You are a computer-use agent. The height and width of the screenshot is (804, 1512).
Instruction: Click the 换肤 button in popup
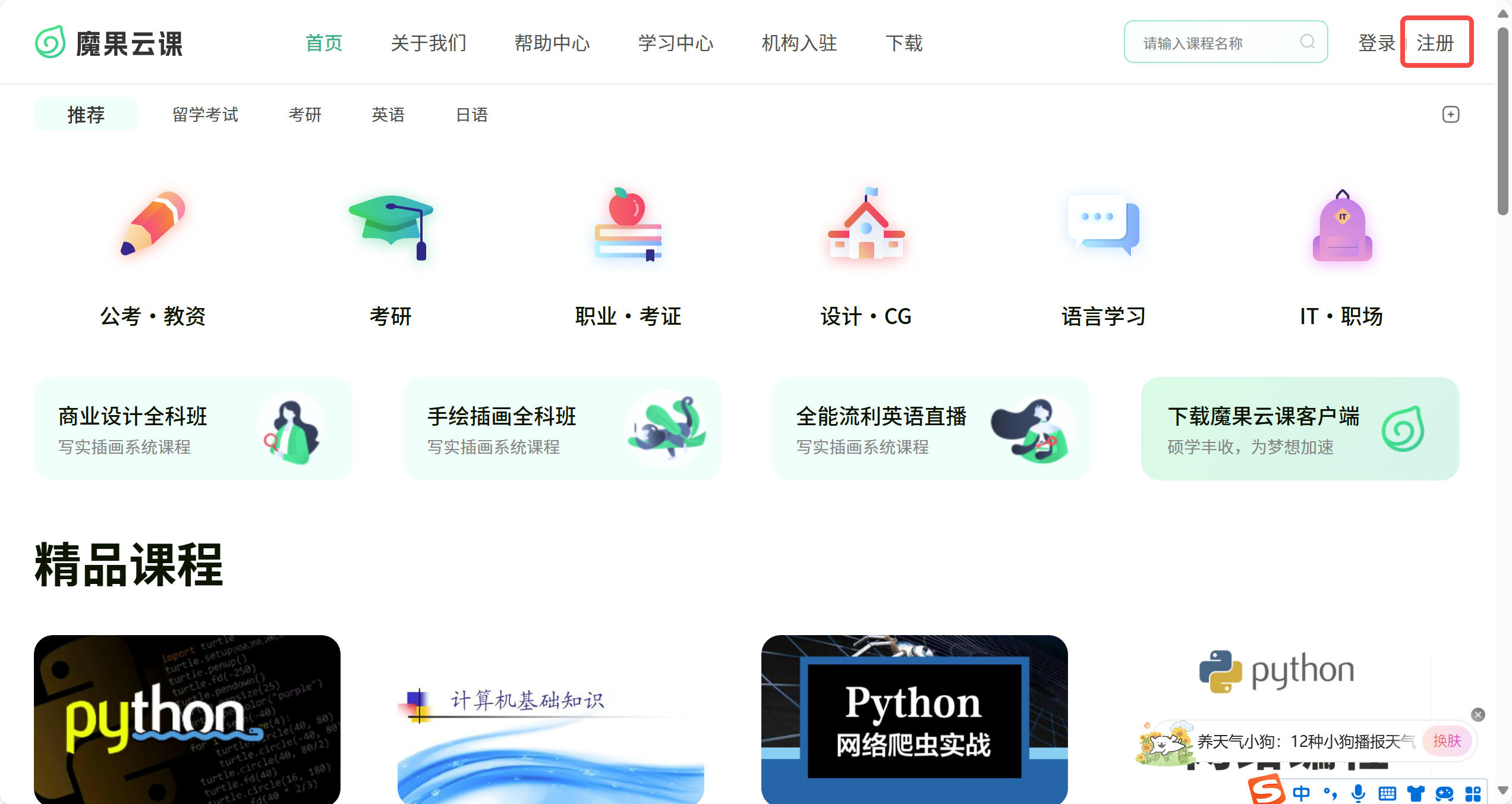(1447, 741)
